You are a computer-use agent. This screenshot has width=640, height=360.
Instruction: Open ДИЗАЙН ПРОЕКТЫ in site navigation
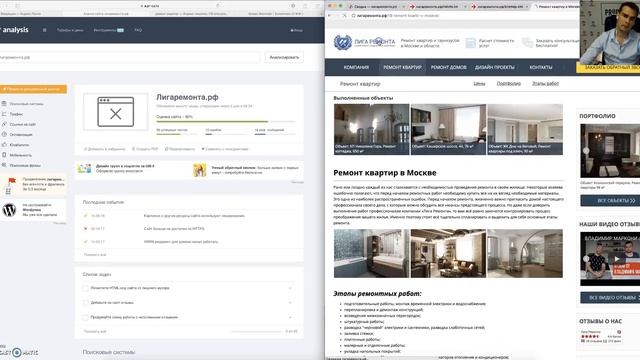click(x=495, y=67)
